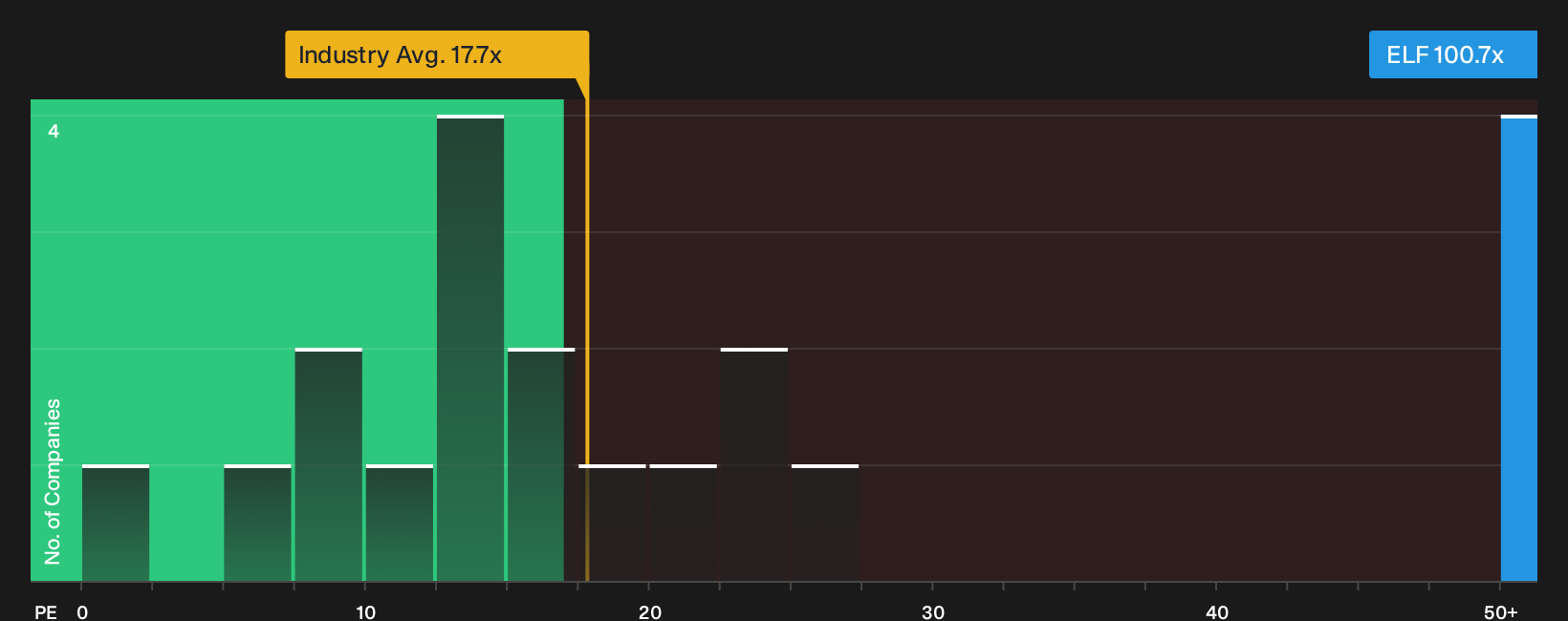
Task: Select the tallest bar between PE 12.5 and 15
Action: pyautogui.click(x=470, y=348)
